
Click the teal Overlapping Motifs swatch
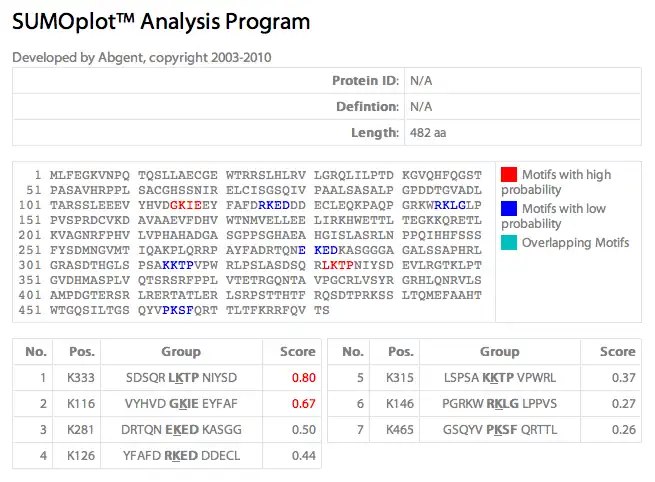click(x=508, y=242)
